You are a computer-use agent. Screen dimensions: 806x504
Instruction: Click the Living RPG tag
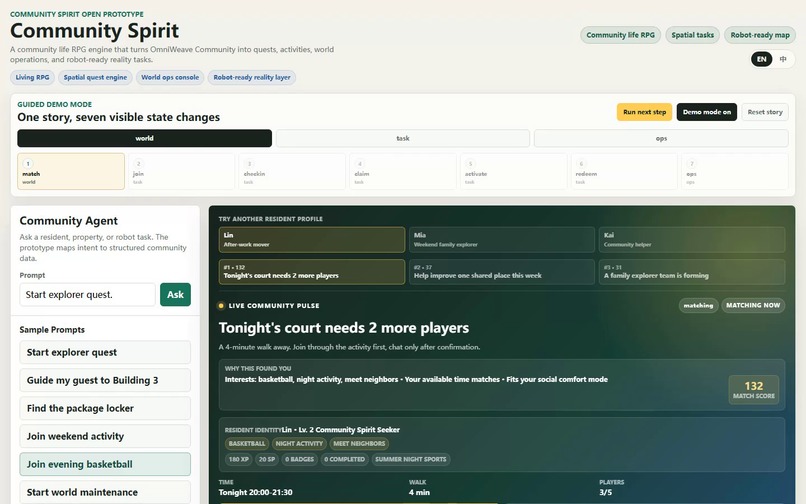32,77
